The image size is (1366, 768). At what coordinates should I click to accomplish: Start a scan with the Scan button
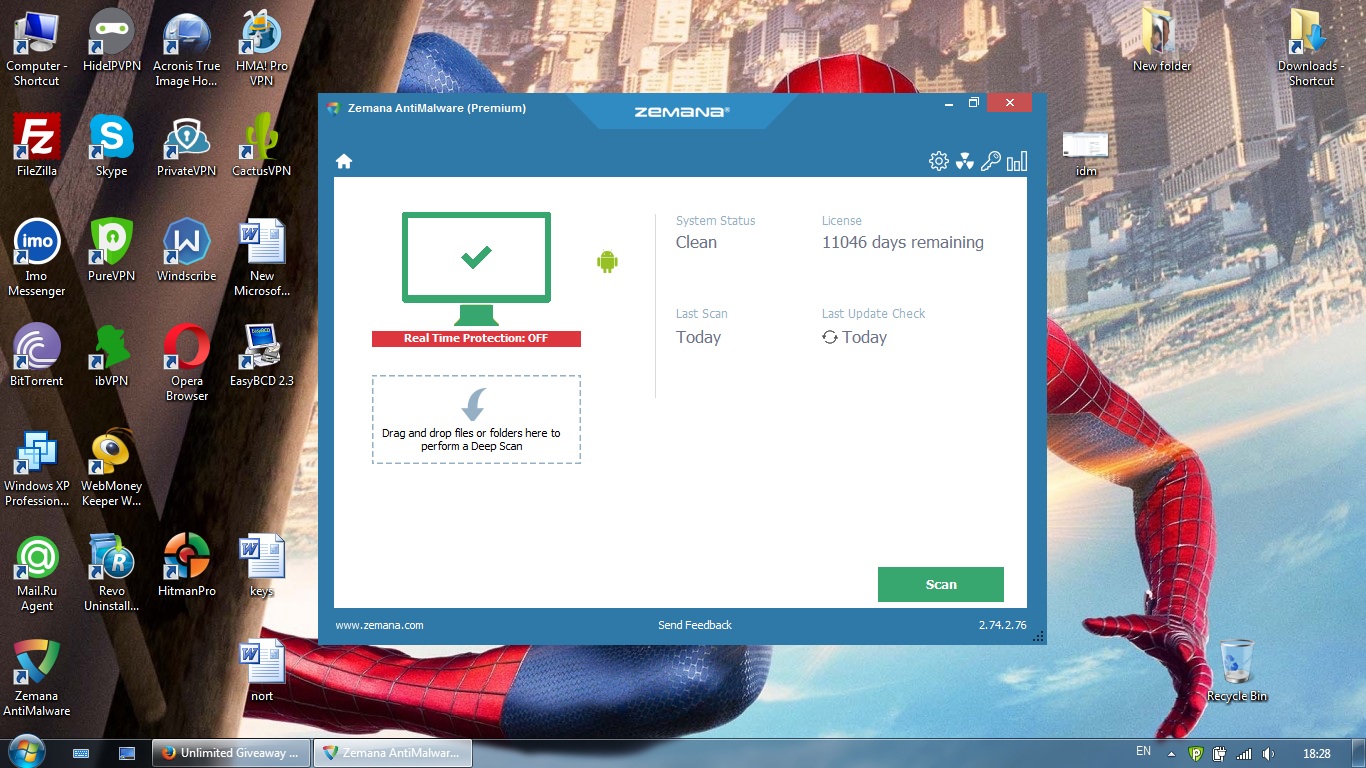click(940, 585)
